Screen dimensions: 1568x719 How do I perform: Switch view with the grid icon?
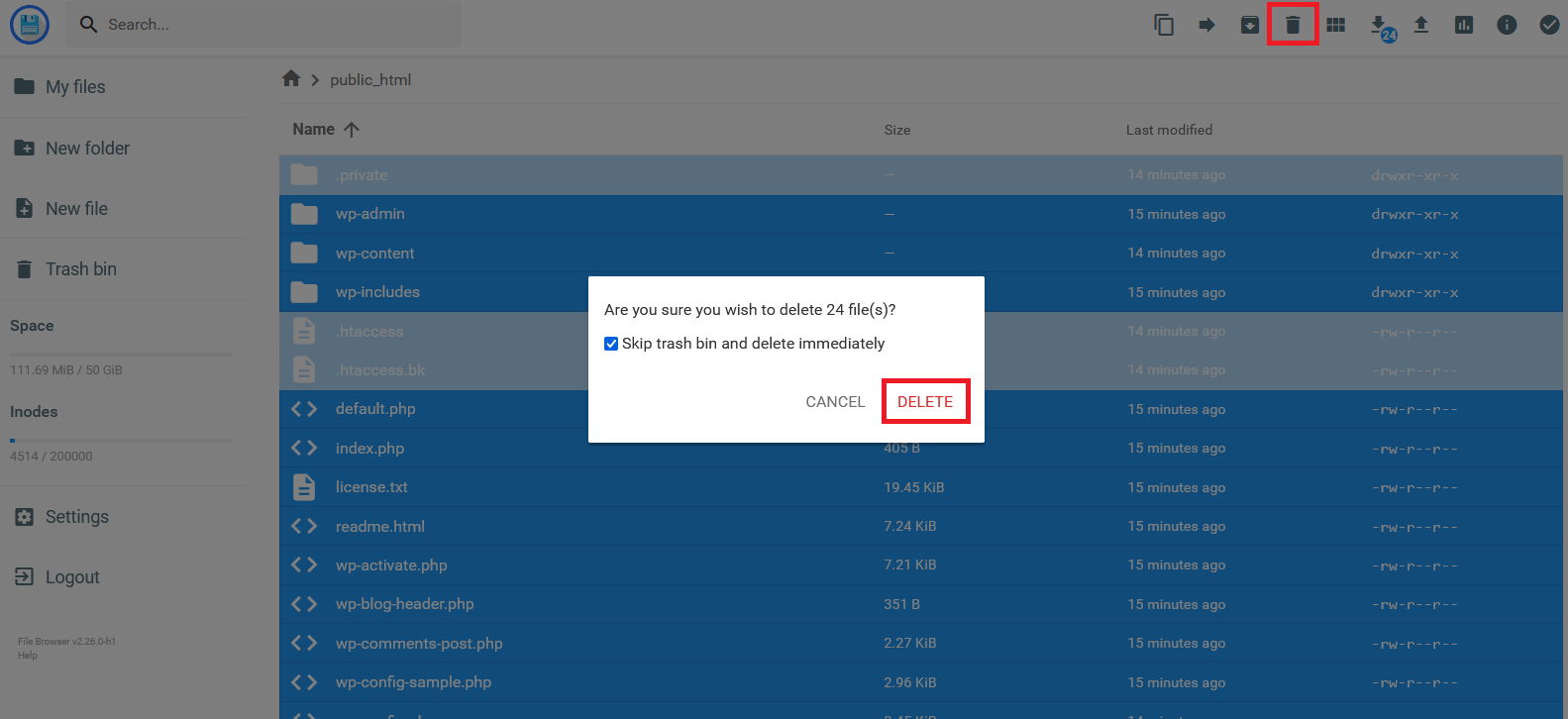pyautogui.click(x=1336, y=25)
